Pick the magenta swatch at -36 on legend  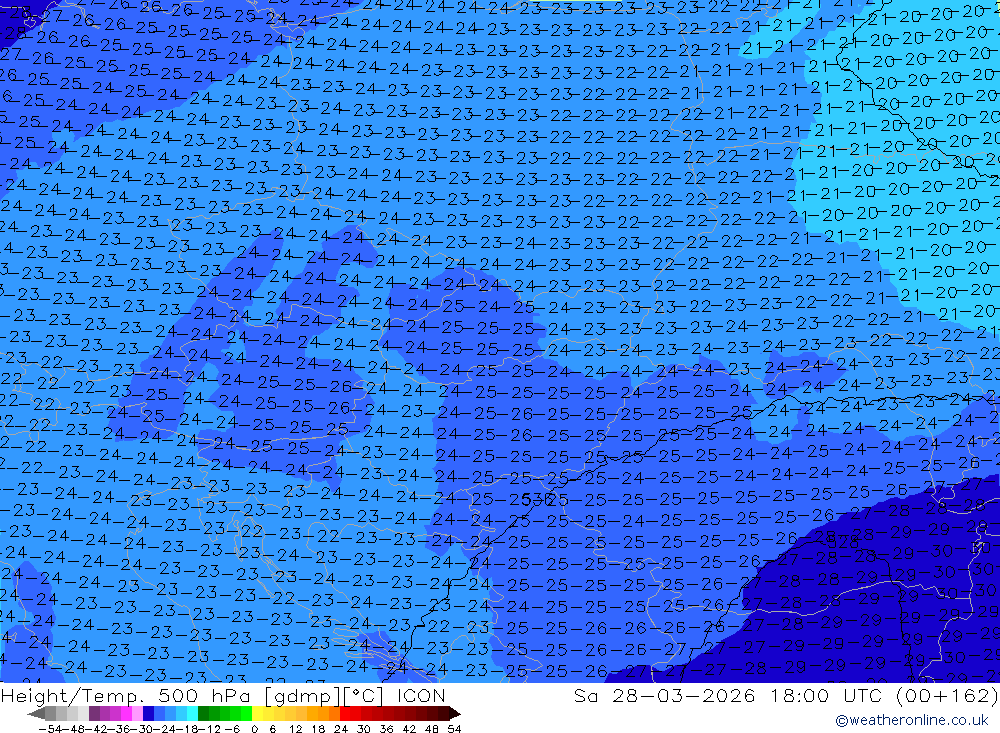tap(126, 714)
